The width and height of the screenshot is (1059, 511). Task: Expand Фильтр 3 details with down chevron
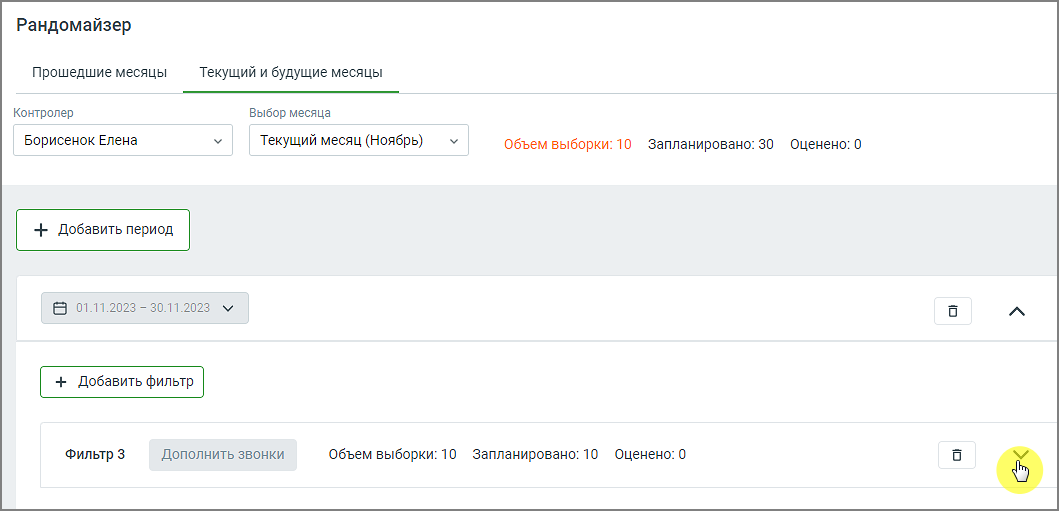[x=1020, y=455]
